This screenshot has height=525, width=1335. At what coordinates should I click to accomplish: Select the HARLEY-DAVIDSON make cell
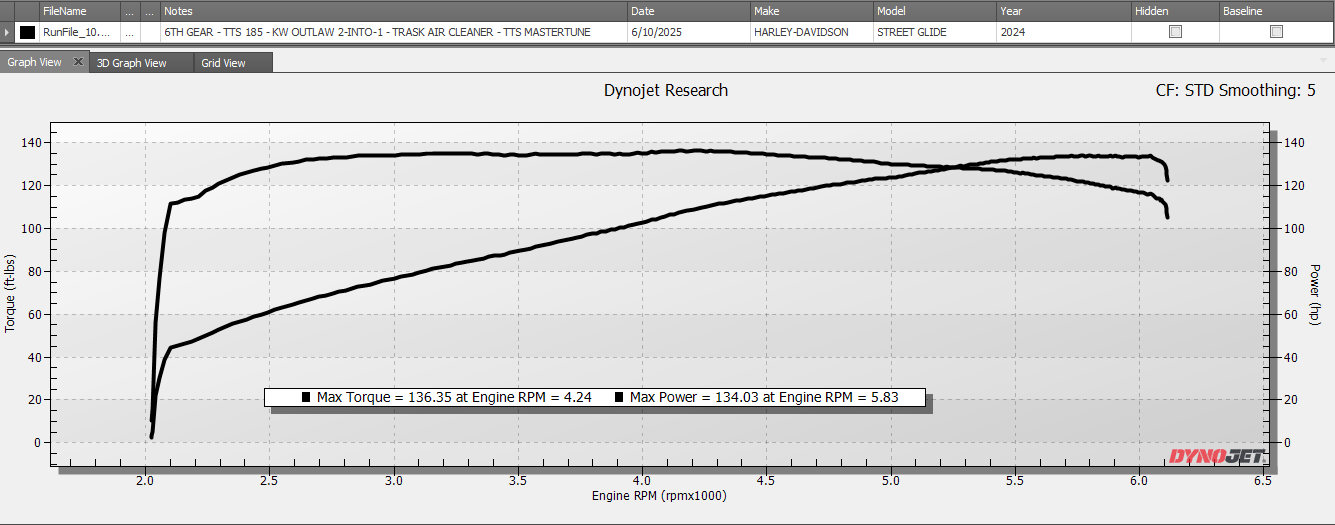[x=813, y=32]
